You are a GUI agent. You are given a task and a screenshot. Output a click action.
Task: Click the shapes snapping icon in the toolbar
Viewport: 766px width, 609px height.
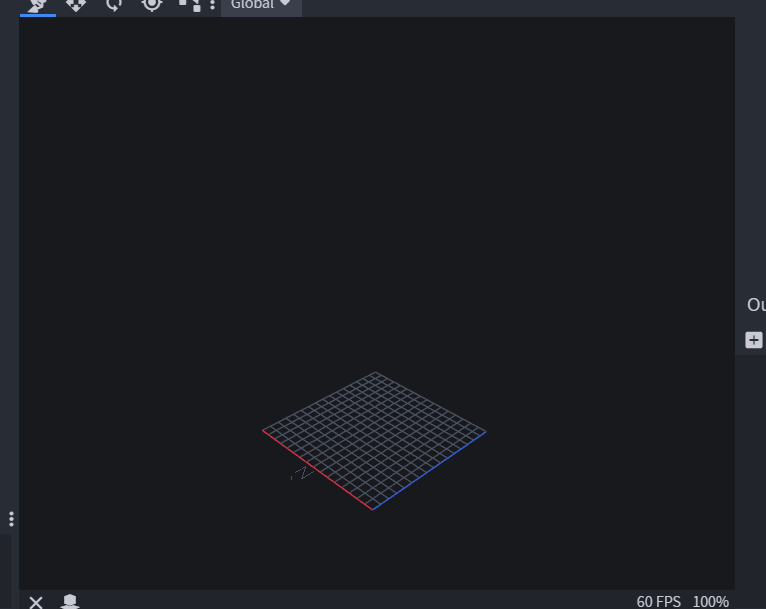click(190, 5)
